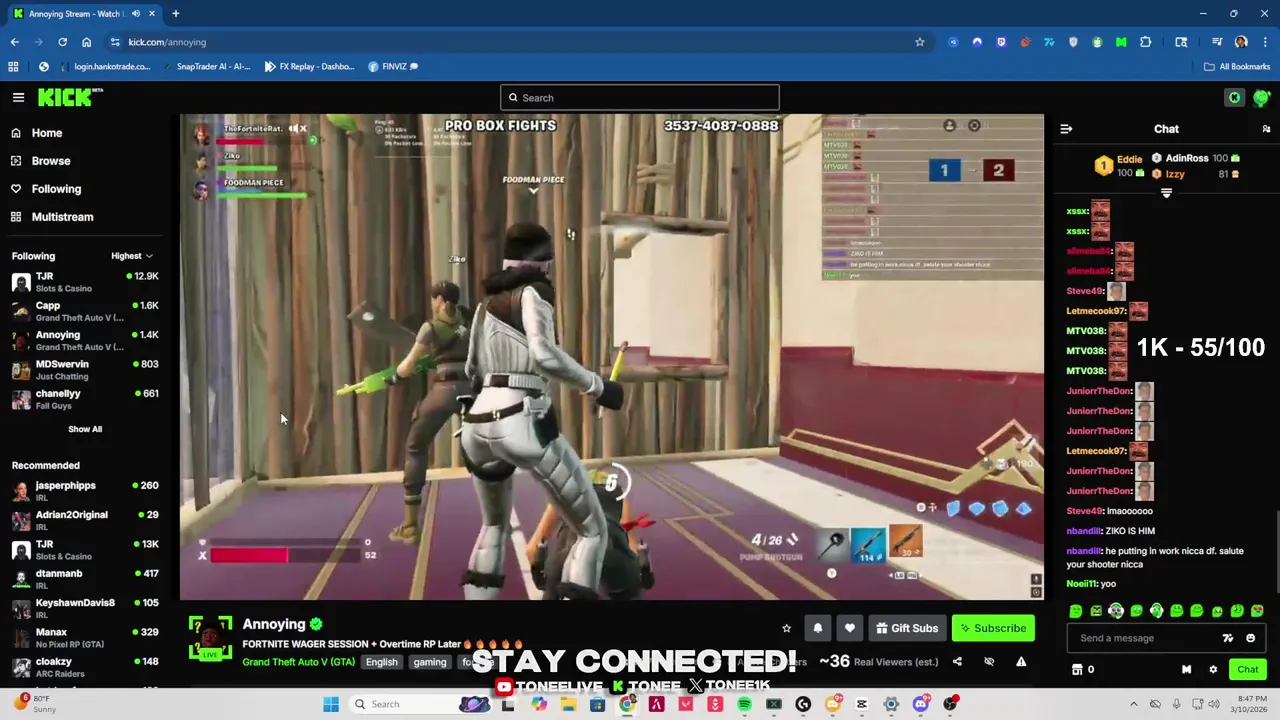Bookmark page with Chrome star icon
This screenshot has height=720, width=1280.
919,42
